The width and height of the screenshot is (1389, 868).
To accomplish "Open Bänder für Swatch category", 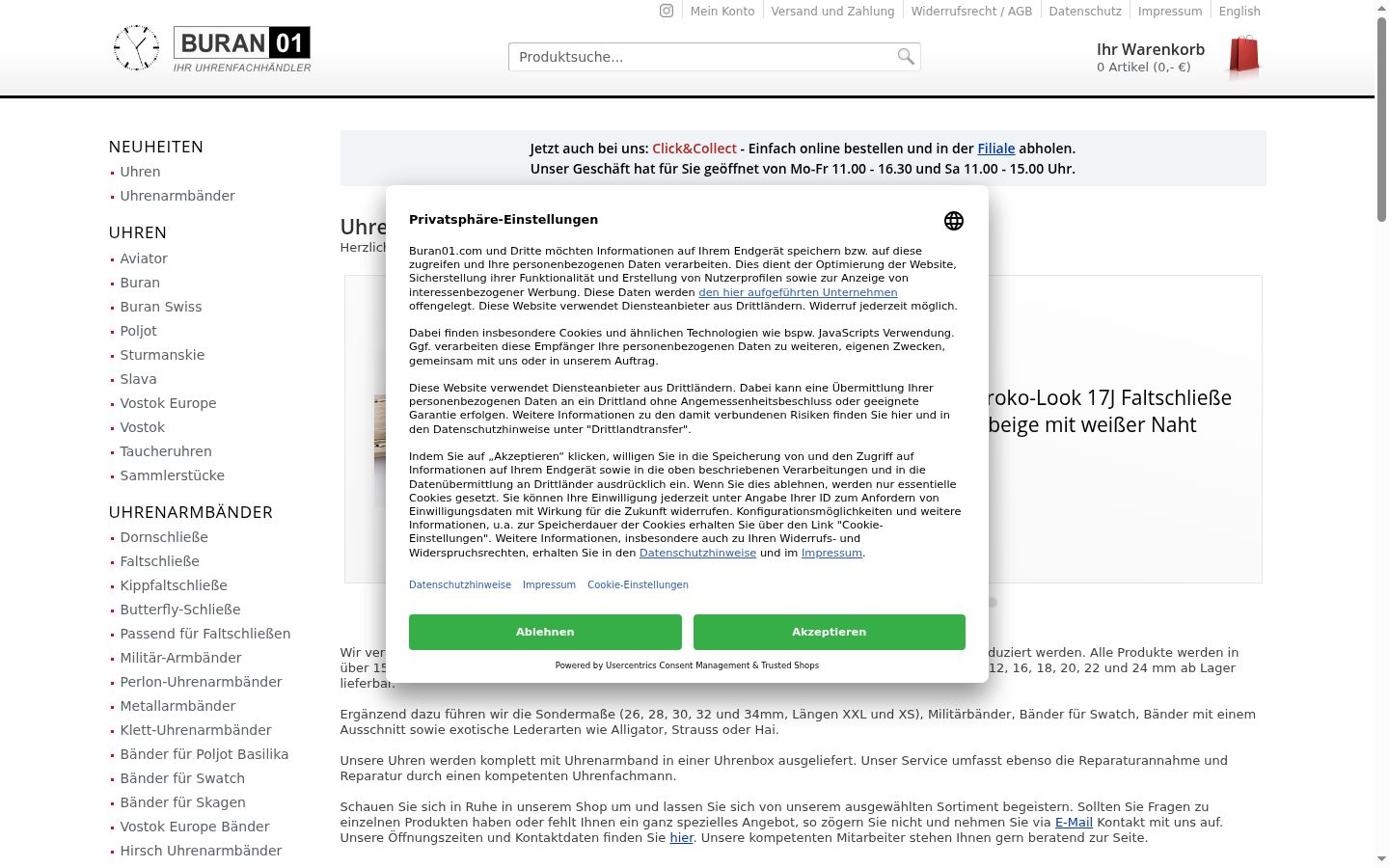I will coord(182,778).
